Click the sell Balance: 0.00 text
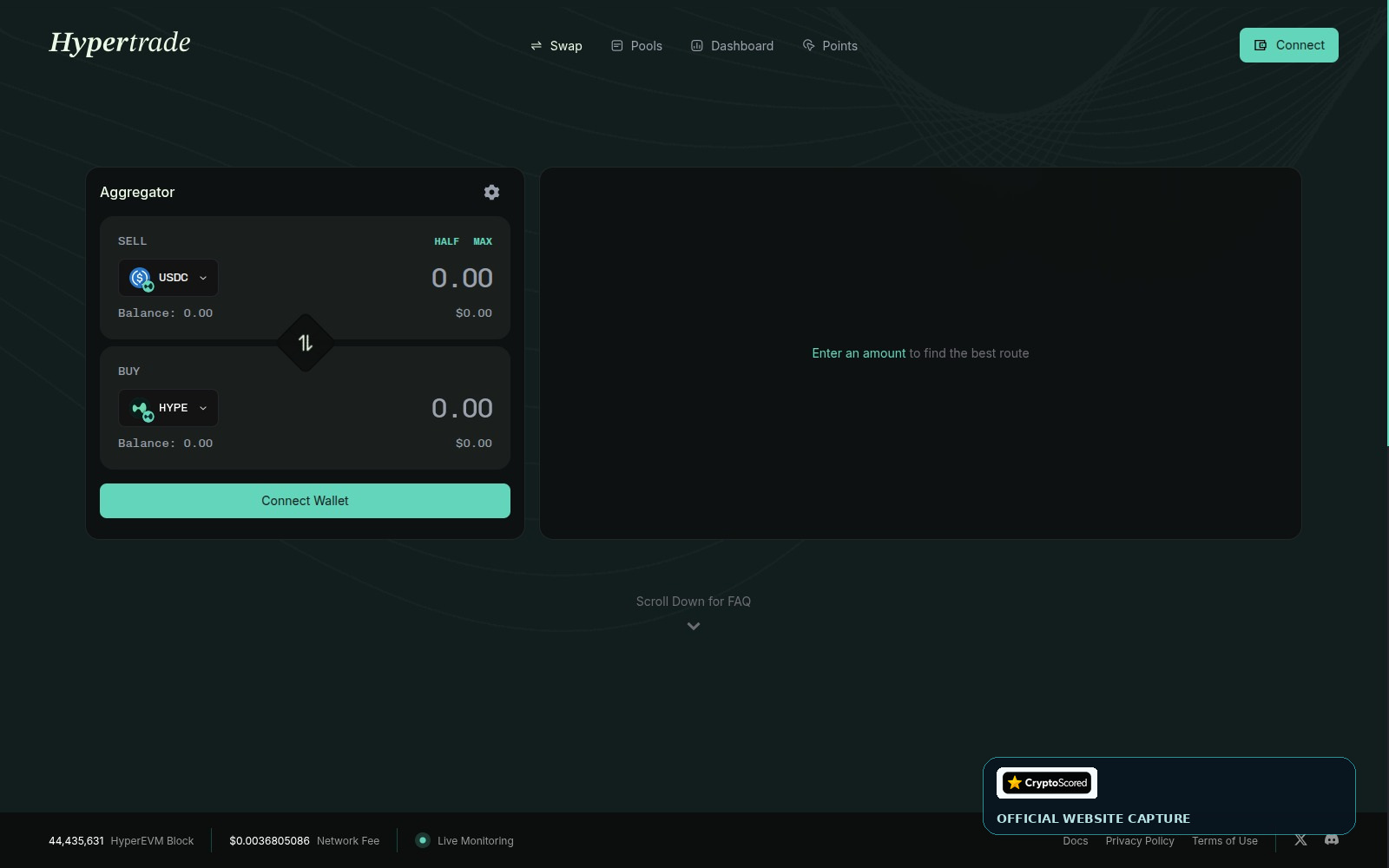The image size is (1389, 868). 165,313
